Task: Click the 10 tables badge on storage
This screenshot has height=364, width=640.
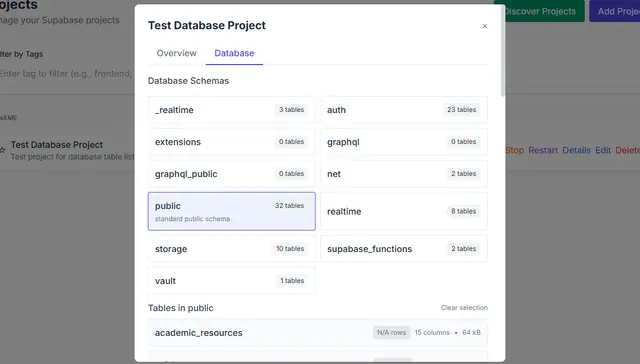Action: (290, 249)
